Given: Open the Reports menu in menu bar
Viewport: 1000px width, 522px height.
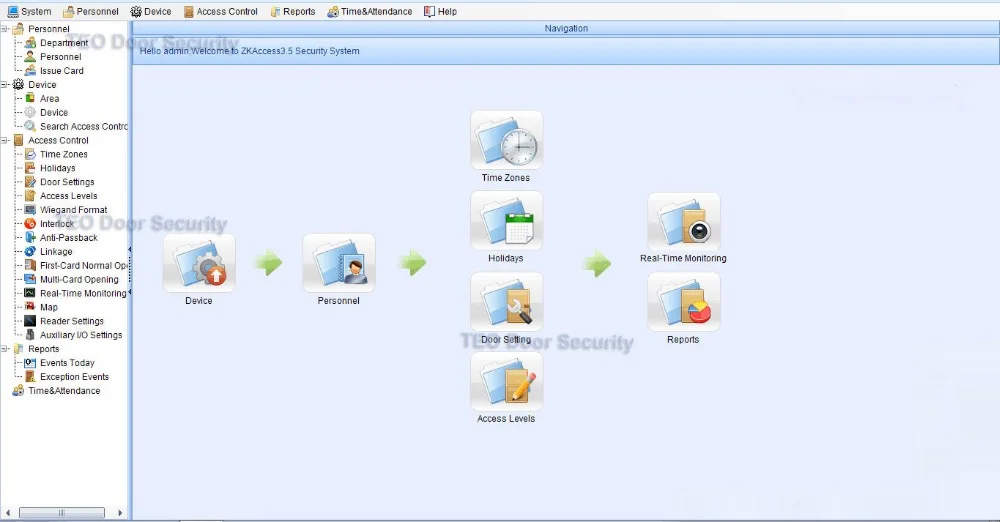Looking at the screenshot, I should 293,11.
